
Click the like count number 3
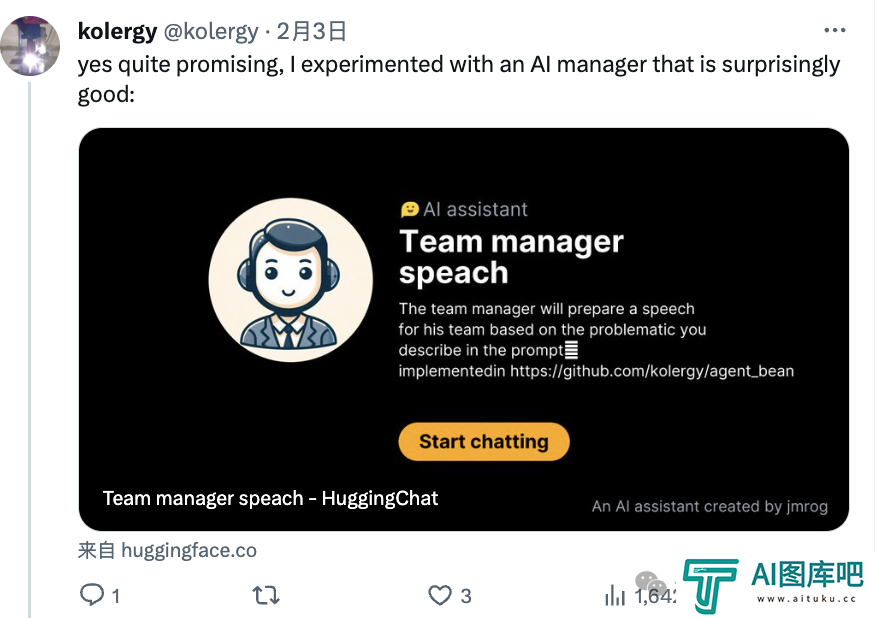[x=466, y=596]
